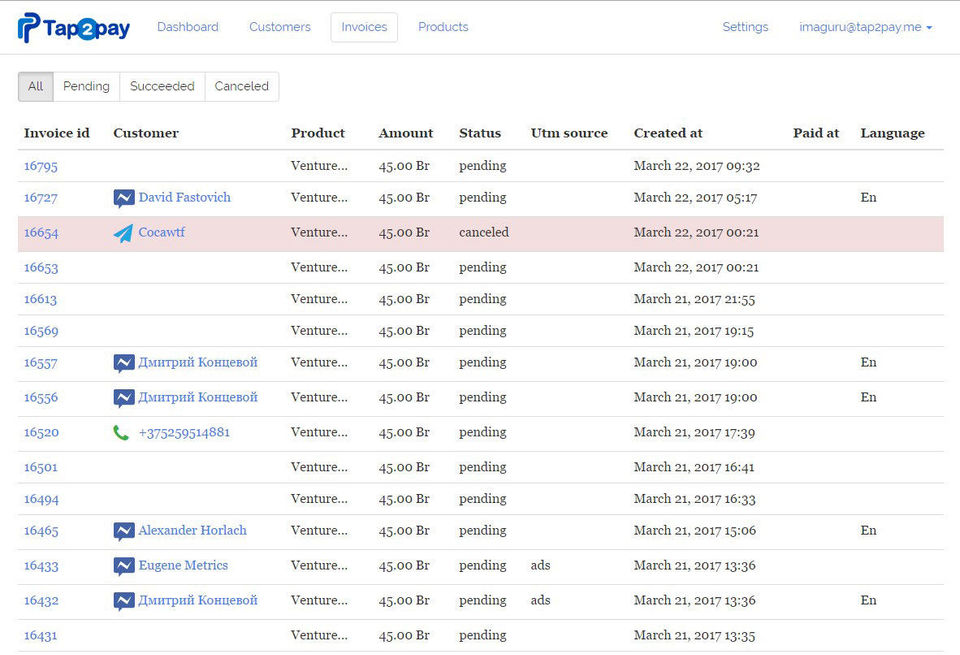This screenshot has height=655, width=960.
Task: Click the messenger icon in invoice 16432 row
Action: tap(124, 601)
